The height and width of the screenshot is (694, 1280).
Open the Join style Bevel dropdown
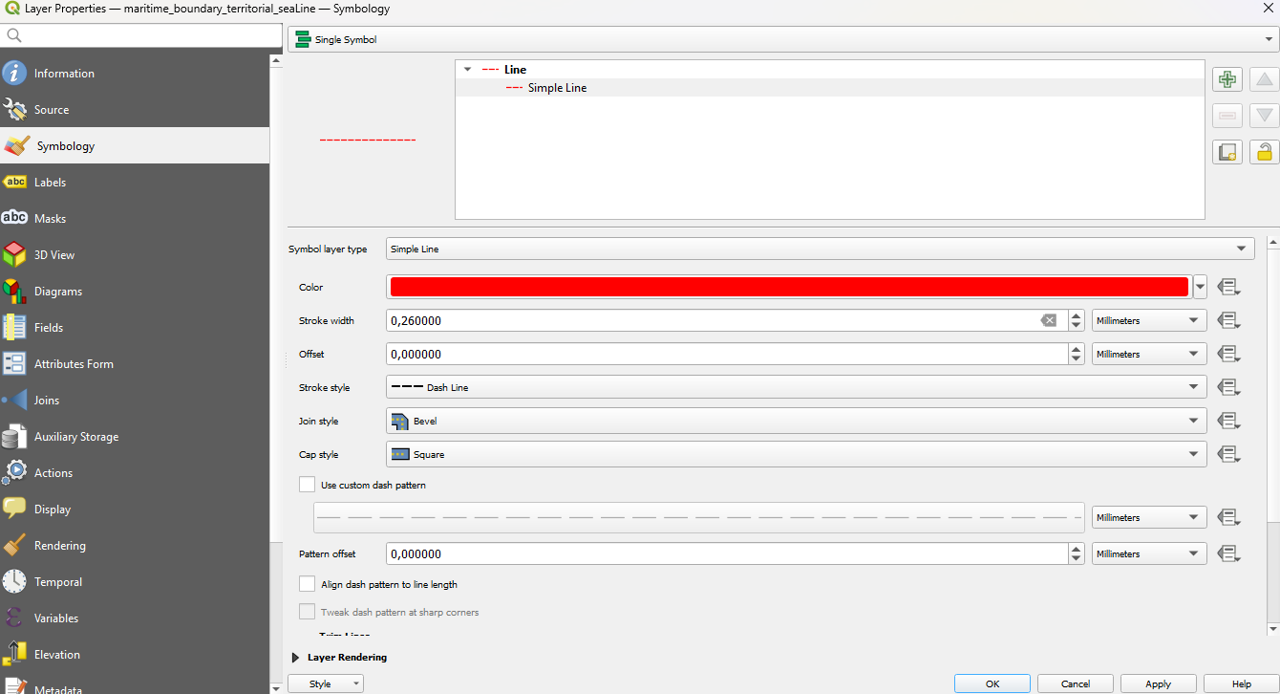pyautogui.click(x=795, y=421)
